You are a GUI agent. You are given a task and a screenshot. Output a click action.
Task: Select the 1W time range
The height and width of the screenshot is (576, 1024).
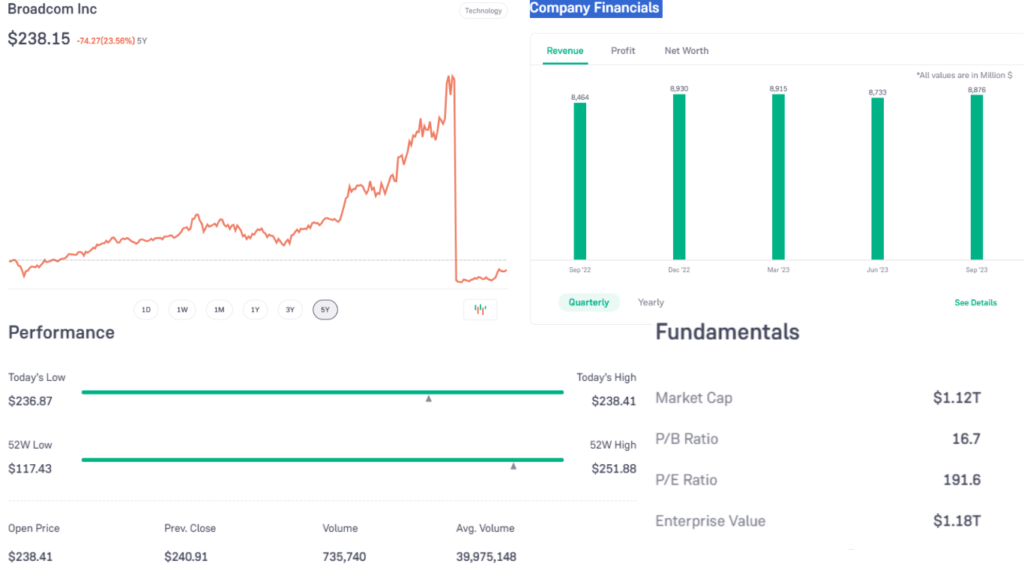point(182,310)
